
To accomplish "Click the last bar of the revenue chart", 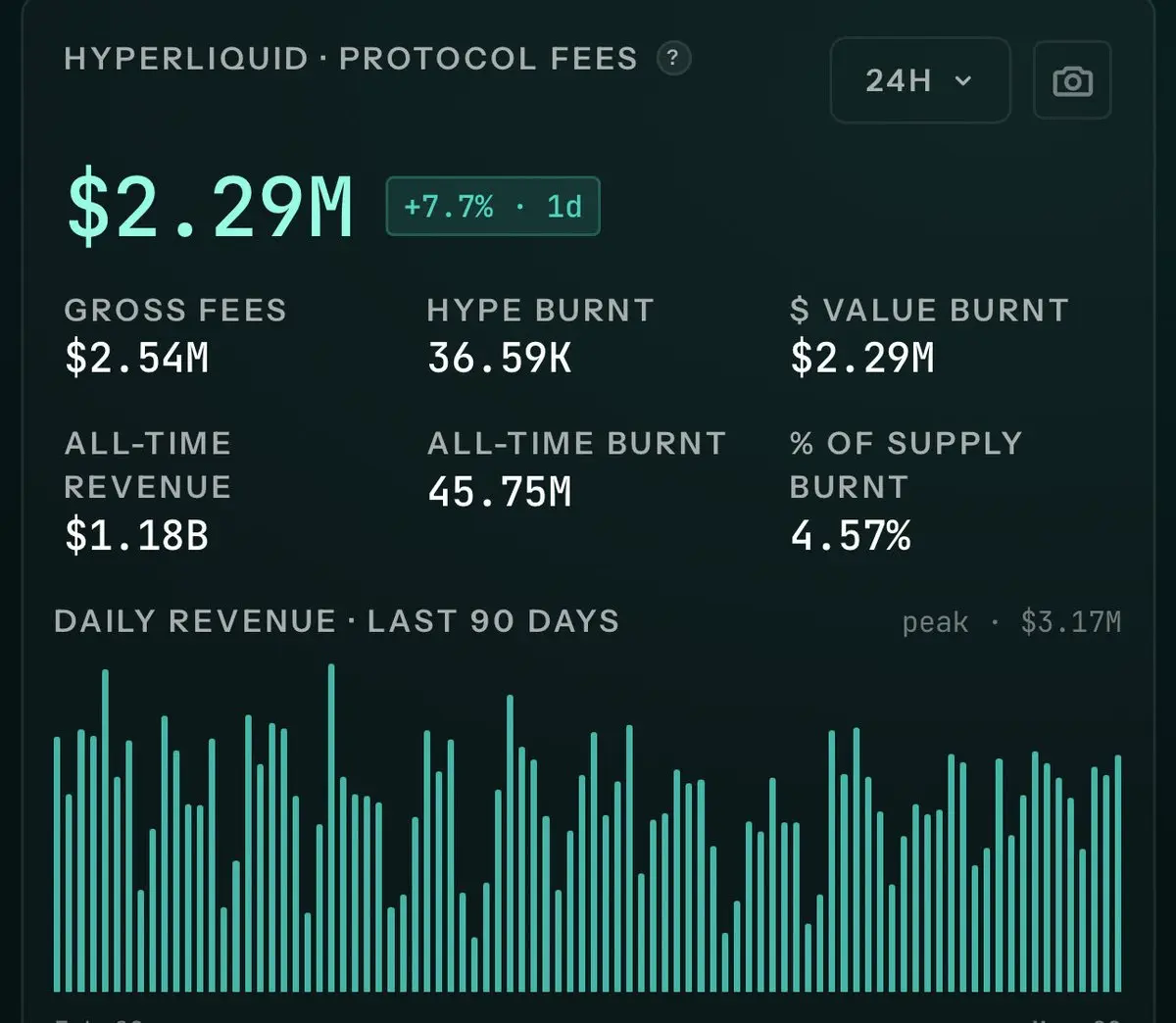I will coord(1118,873).
